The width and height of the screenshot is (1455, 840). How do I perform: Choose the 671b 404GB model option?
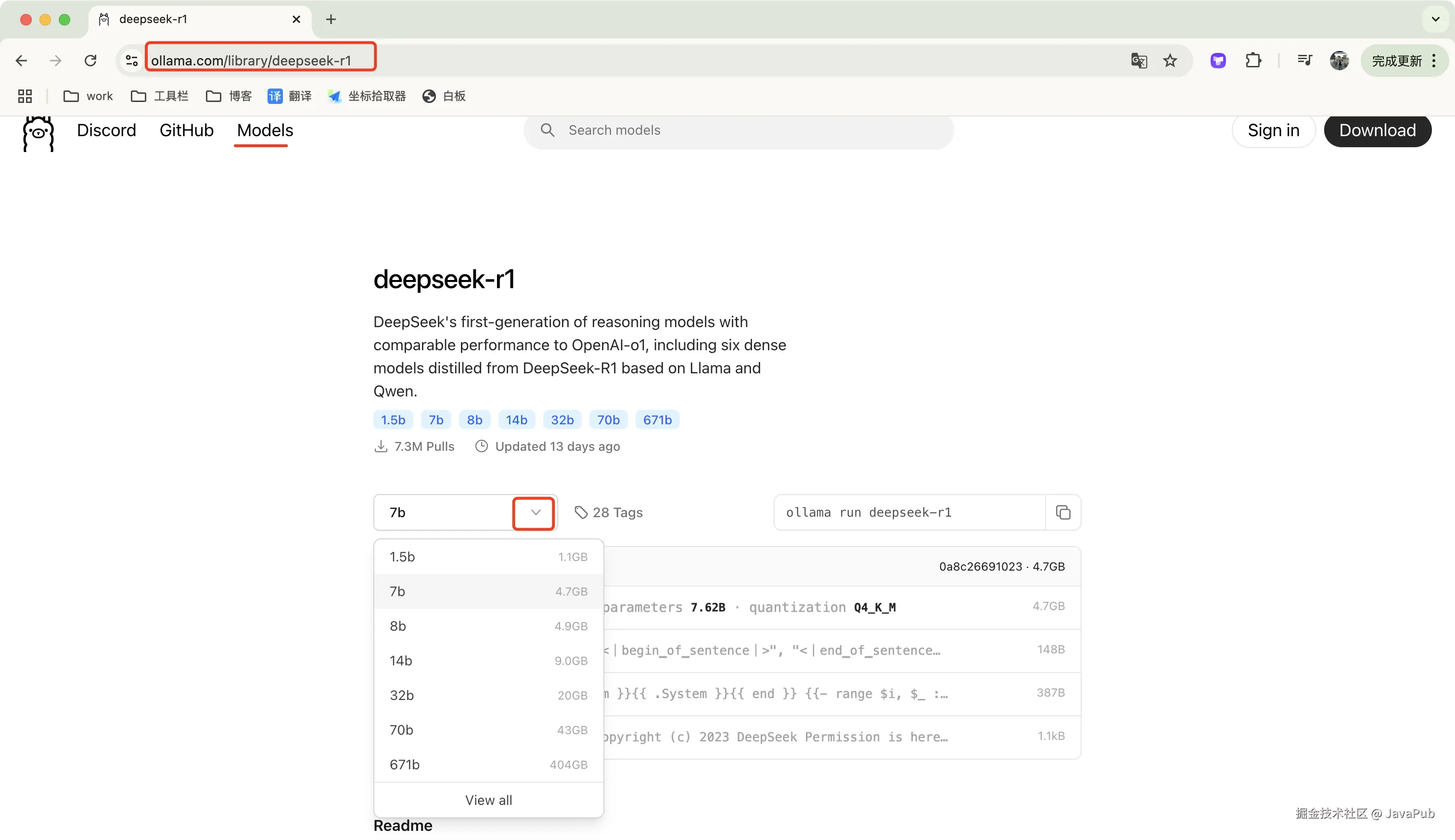pyautogui.click(x=488, y=764)
